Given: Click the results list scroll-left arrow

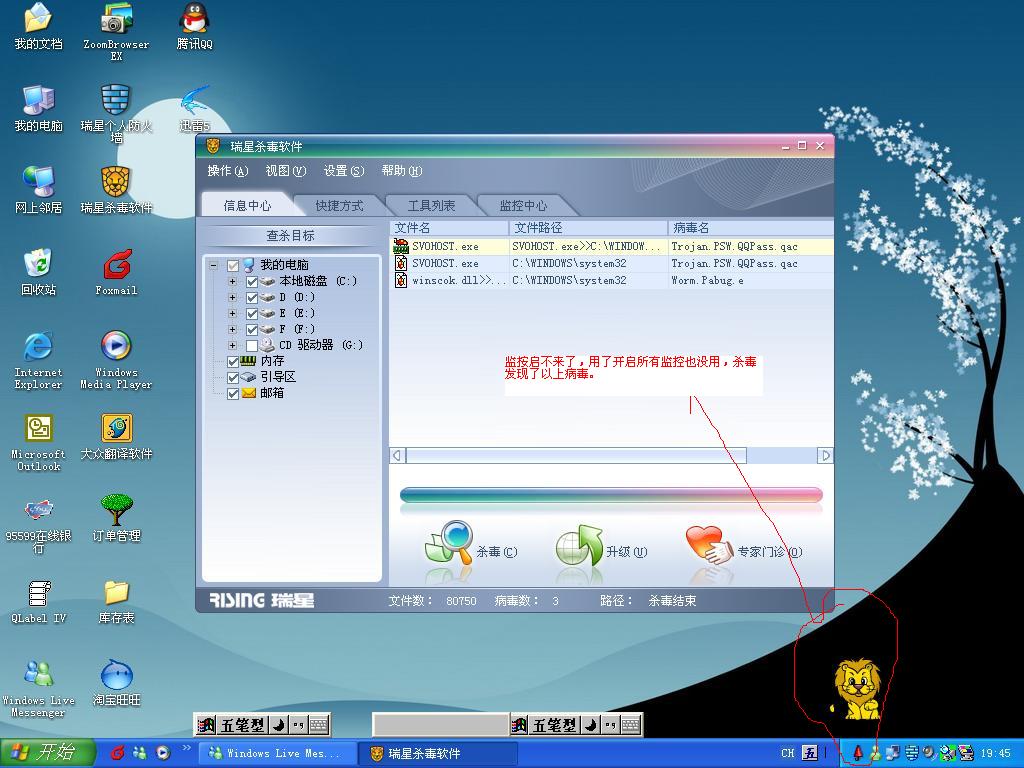Looking at the screenshot, I should [397, 455].
